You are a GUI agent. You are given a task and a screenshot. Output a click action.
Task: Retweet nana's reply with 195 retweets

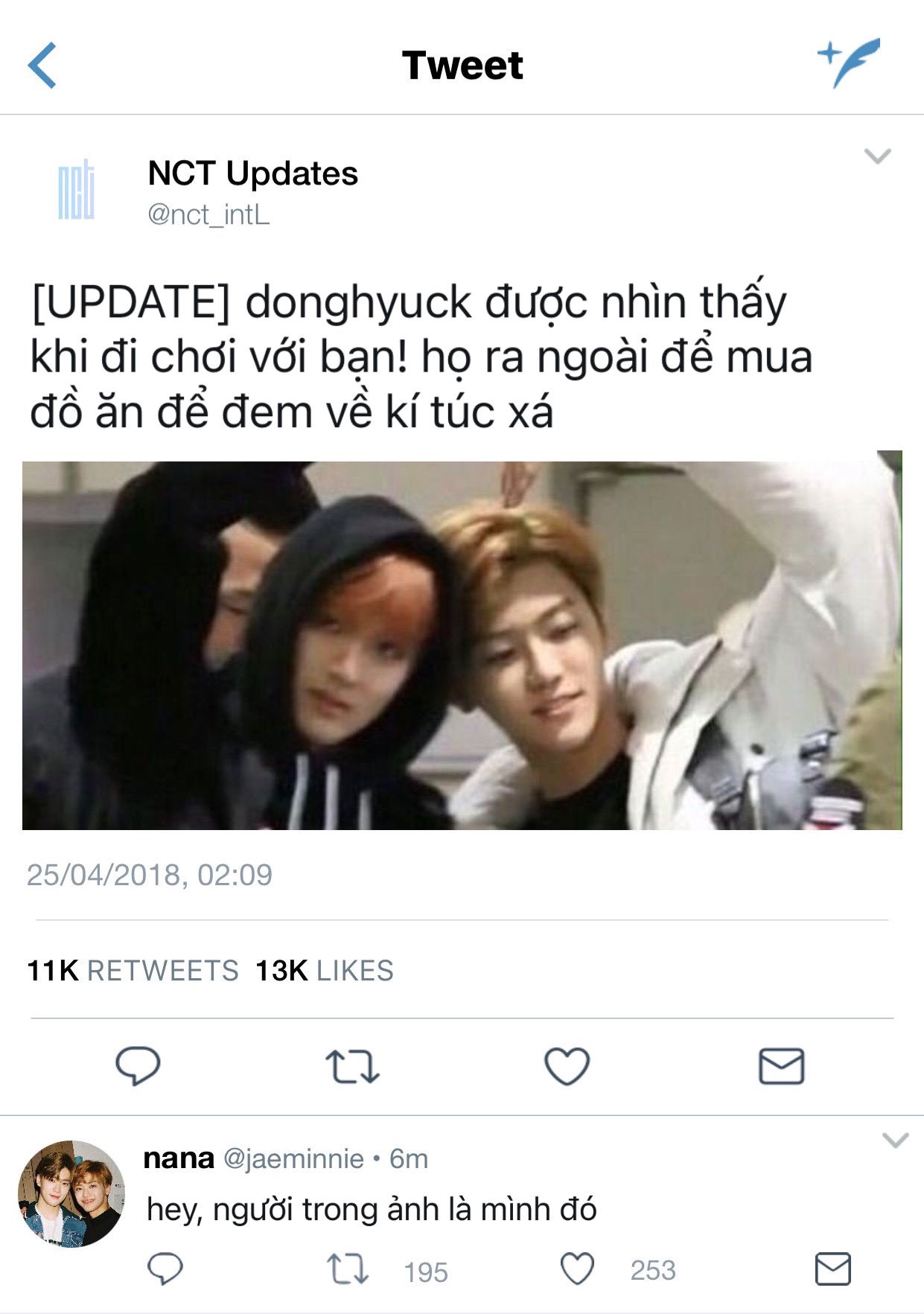347,1269
